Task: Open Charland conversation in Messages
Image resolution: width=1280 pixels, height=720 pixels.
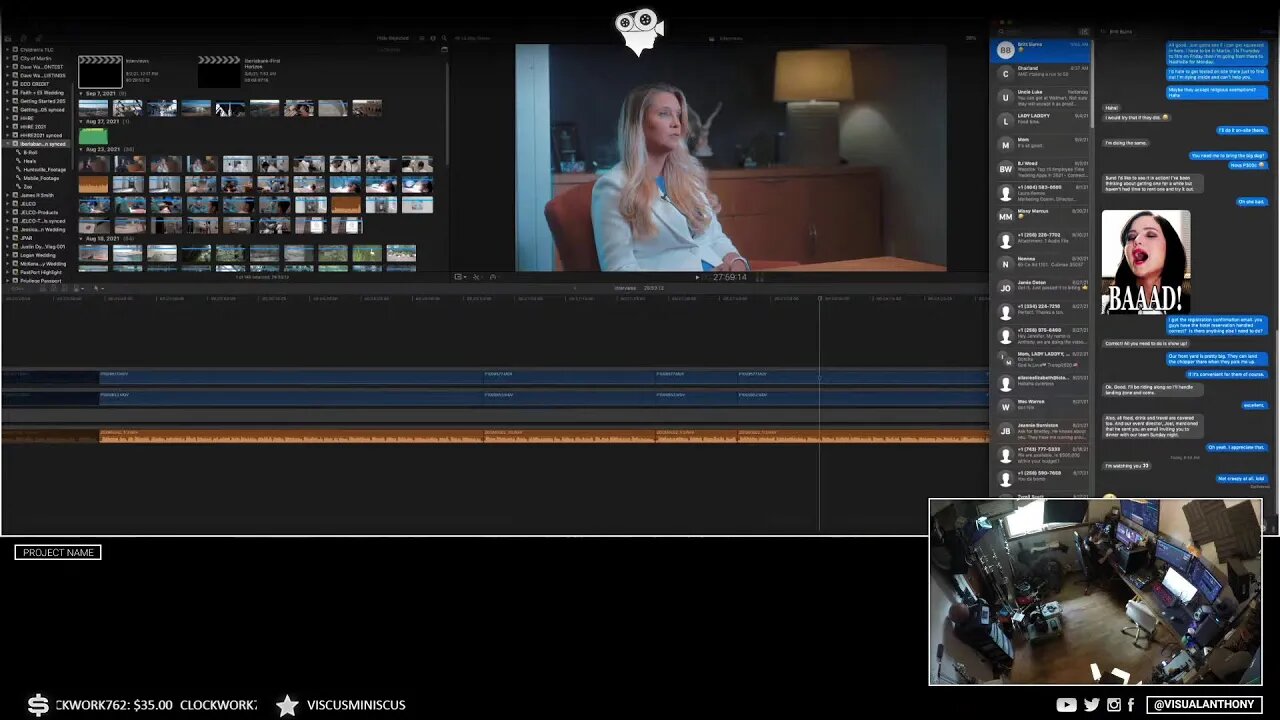Action: 1041,73
